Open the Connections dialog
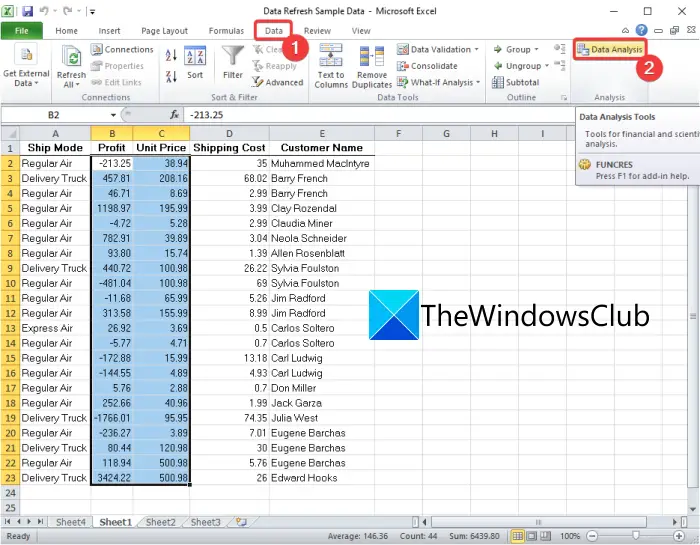The image size is (700, 545). 122,49
